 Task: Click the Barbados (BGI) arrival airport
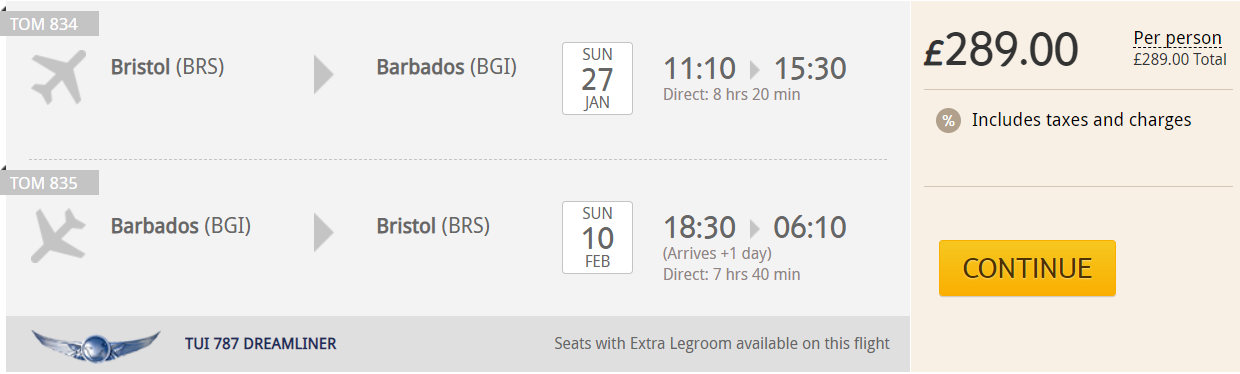click(x=447, y=67)
